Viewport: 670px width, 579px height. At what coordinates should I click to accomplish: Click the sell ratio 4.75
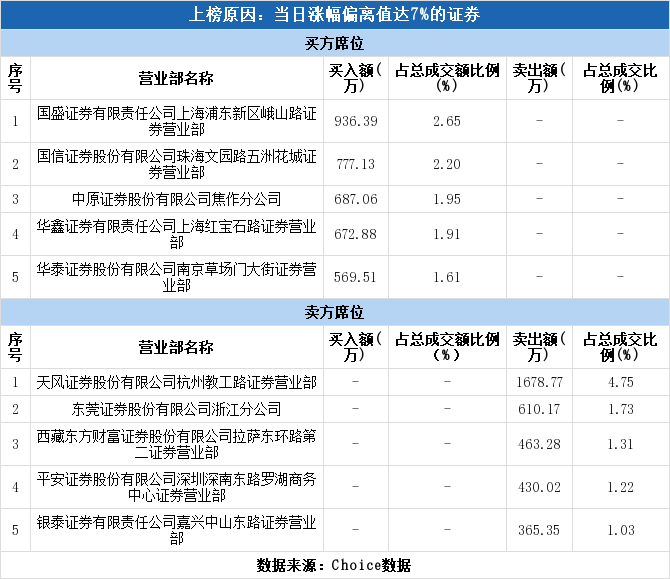(x=620, y=382)
